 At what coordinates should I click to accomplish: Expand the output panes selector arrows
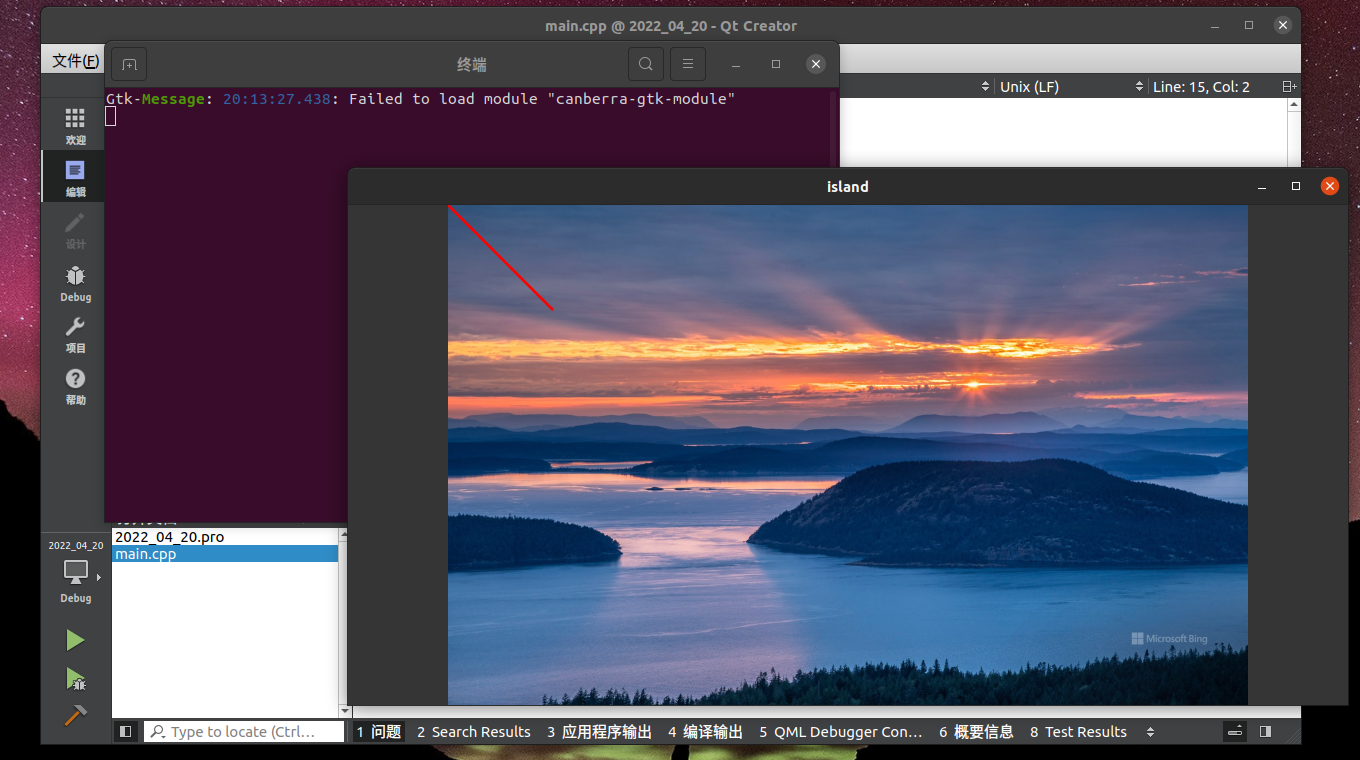tap(1150, 732)
